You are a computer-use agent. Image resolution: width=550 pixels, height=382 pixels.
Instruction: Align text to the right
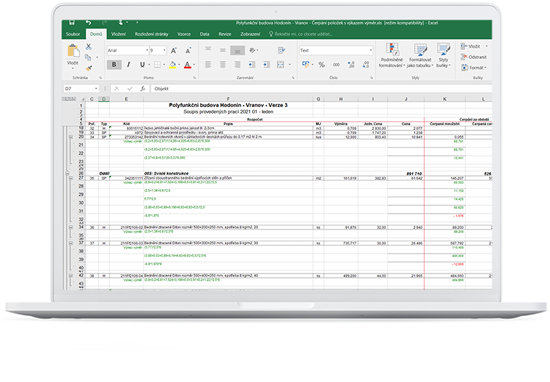click(x=237, y=65)
